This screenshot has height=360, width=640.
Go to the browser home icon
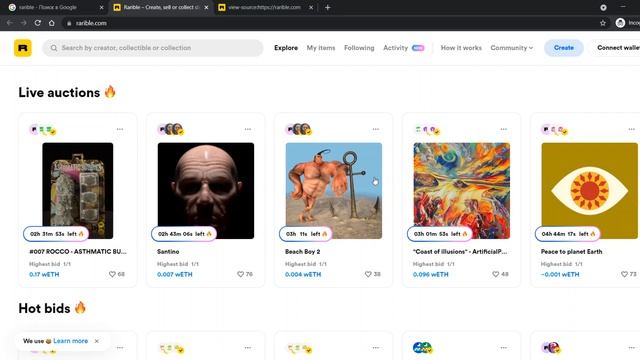(x=51, y=23)
